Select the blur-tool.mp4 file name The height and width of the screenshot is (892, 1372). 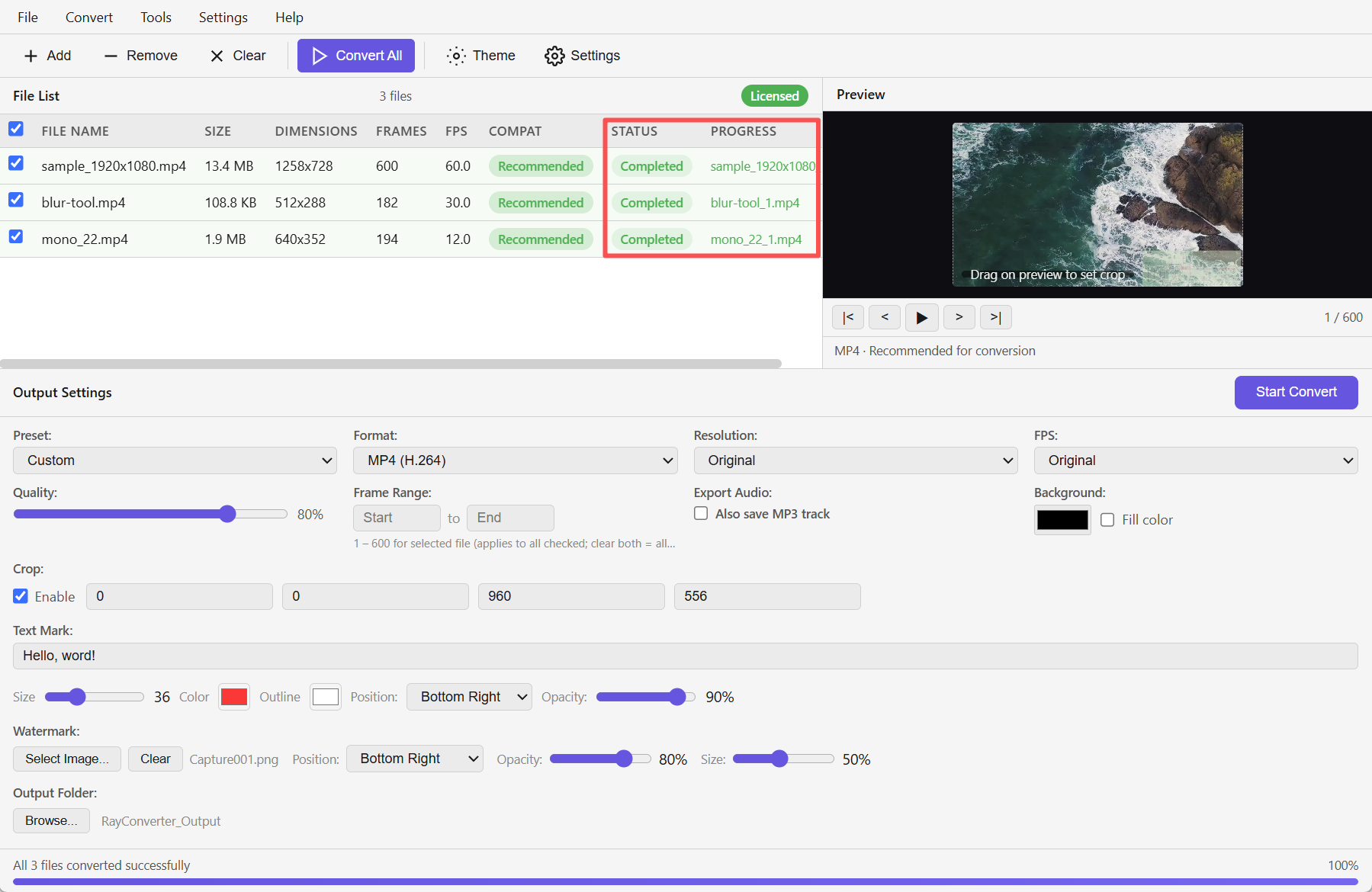(83, 203)
